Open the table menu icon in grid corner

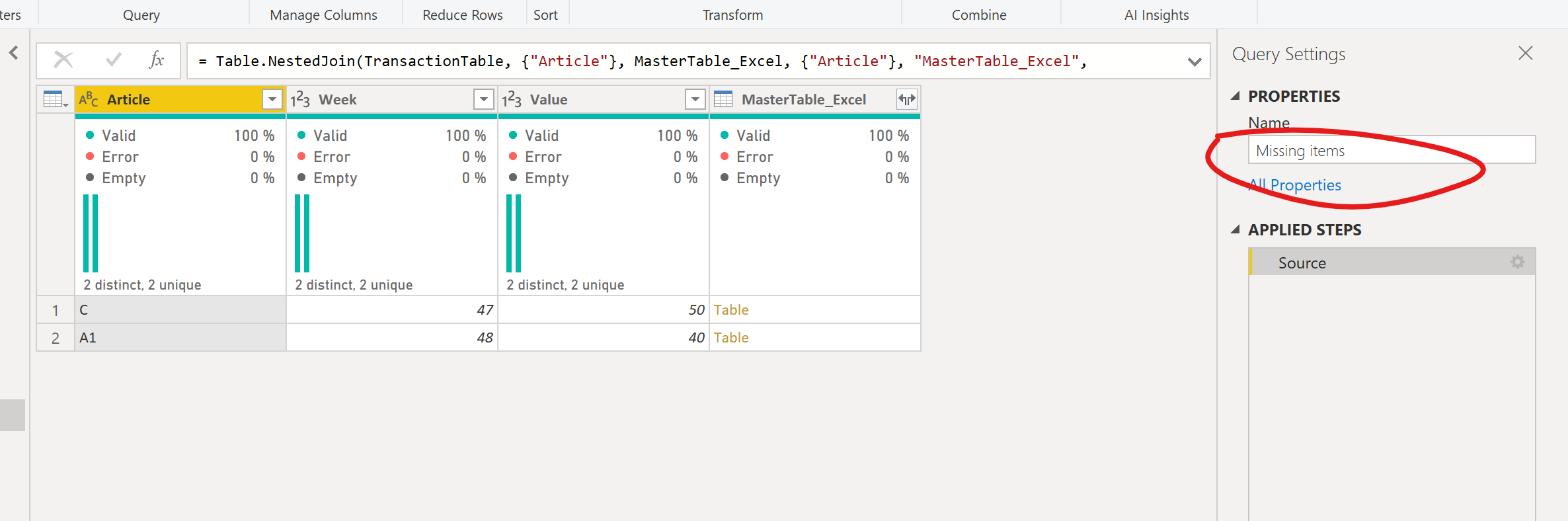coord(56,100)
